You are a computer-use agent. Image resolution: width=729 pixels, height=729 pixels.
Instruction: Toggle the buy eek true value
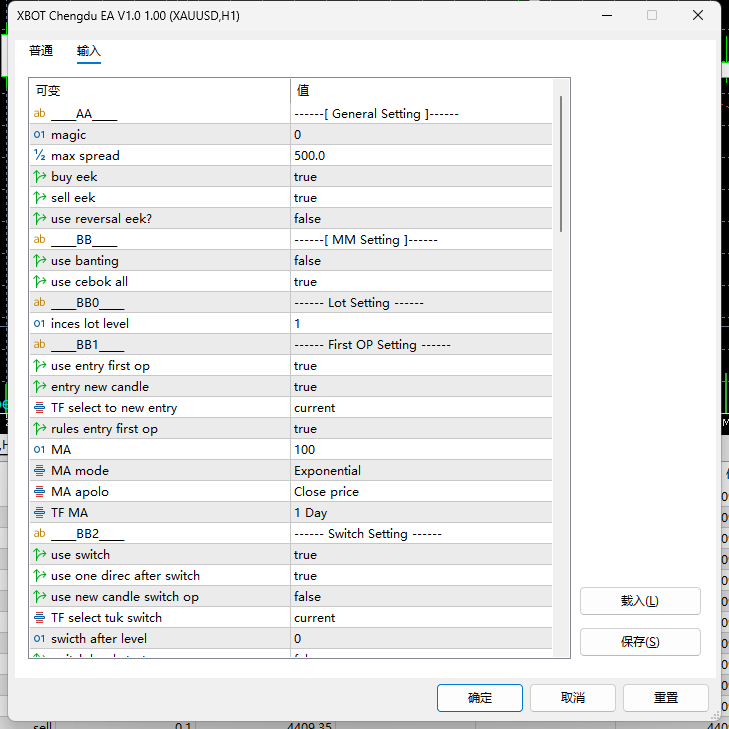tap(421, 177)
